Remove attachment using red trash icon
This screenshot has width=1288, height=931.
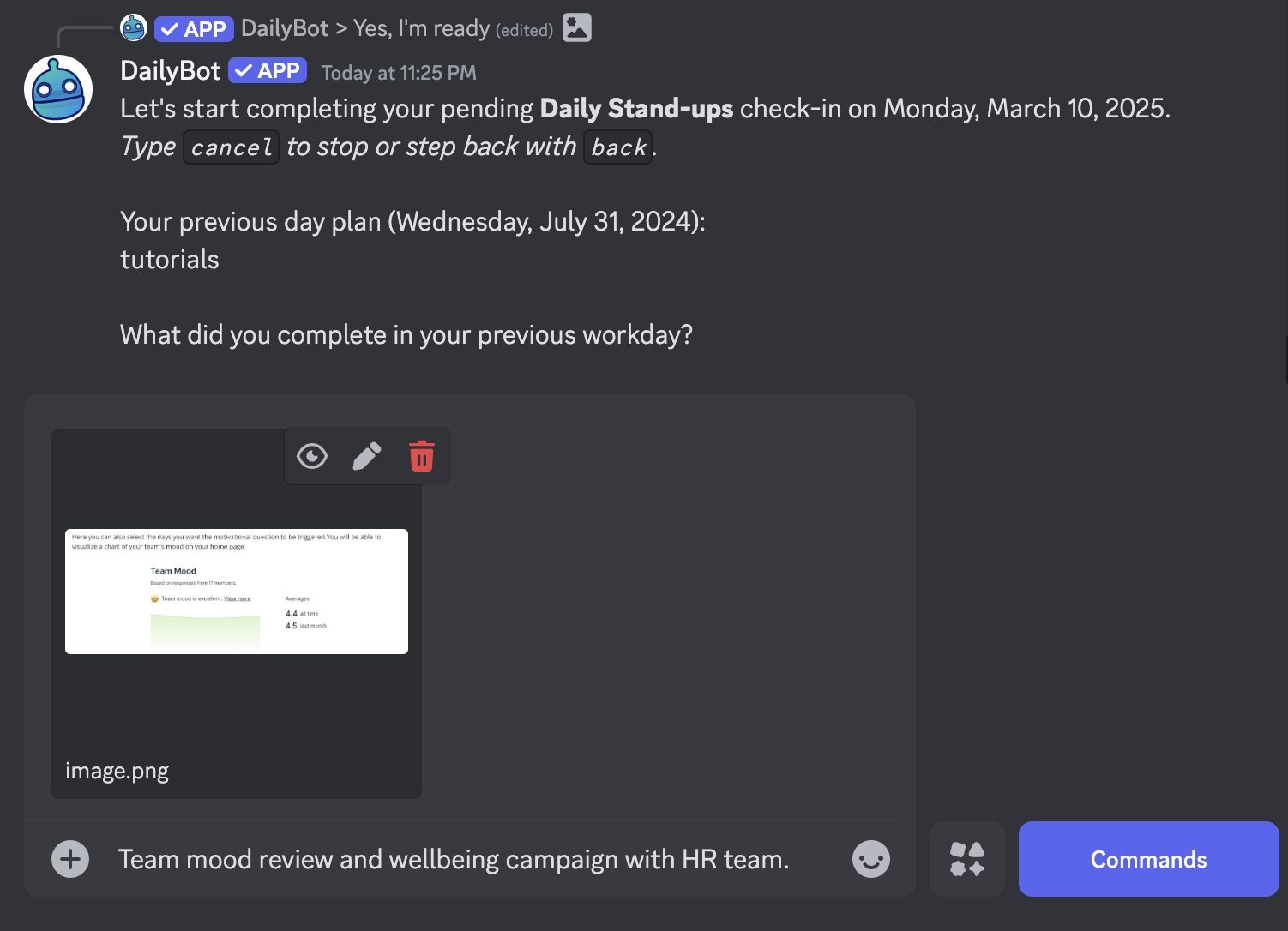tap(422, 456)
